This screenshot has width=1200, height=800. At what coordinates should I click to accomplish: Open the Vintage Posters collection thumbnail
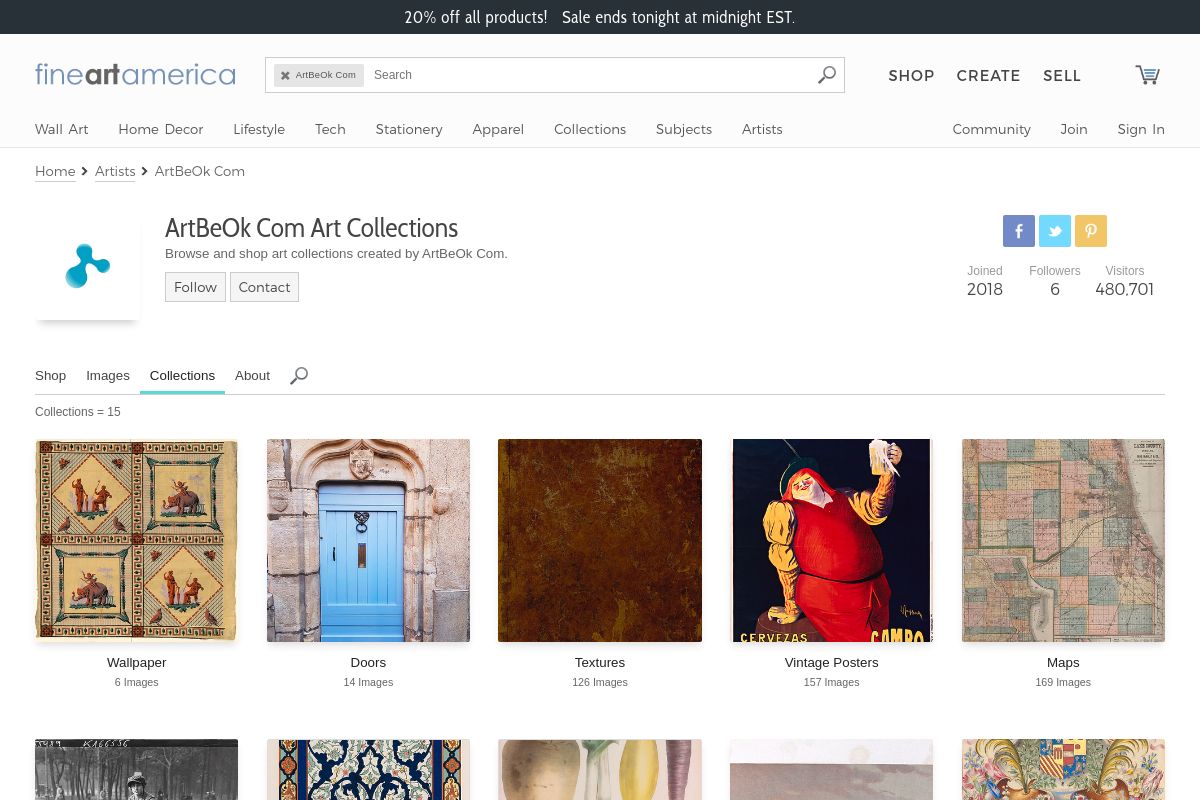pyautogui.click(x=832, y=540)
